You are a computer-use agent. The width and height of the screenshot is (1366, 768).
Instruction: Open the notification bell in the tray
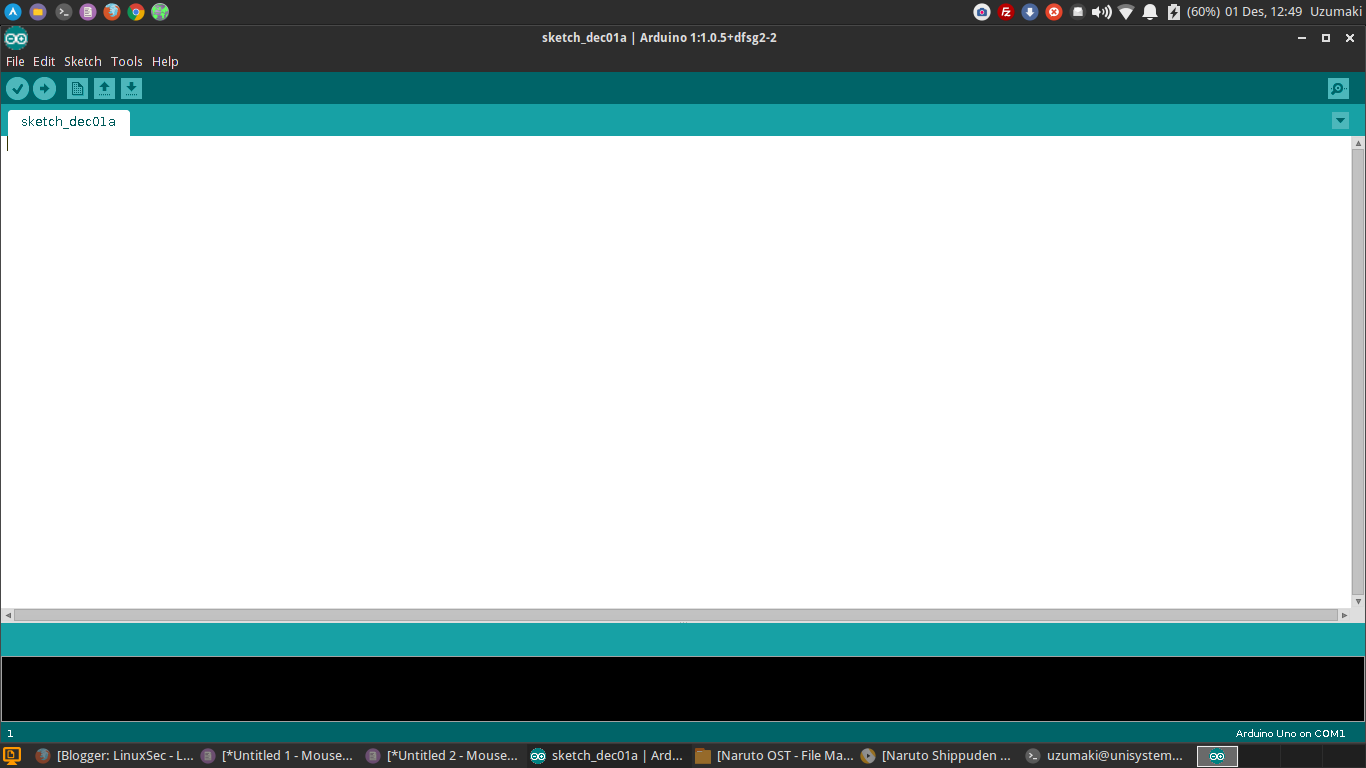click(1149, 11)
